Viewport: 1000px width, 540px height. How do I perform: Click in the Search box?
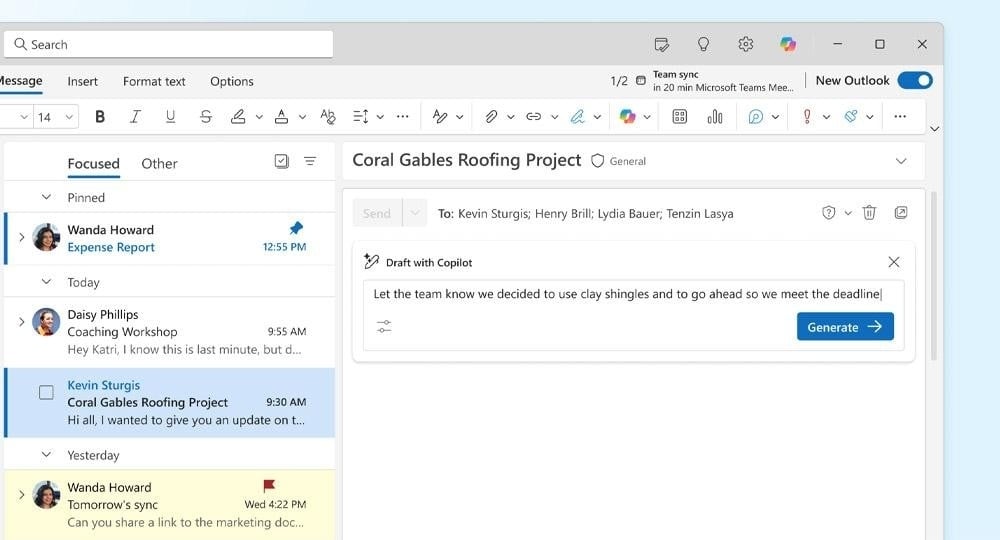[168, 44]
